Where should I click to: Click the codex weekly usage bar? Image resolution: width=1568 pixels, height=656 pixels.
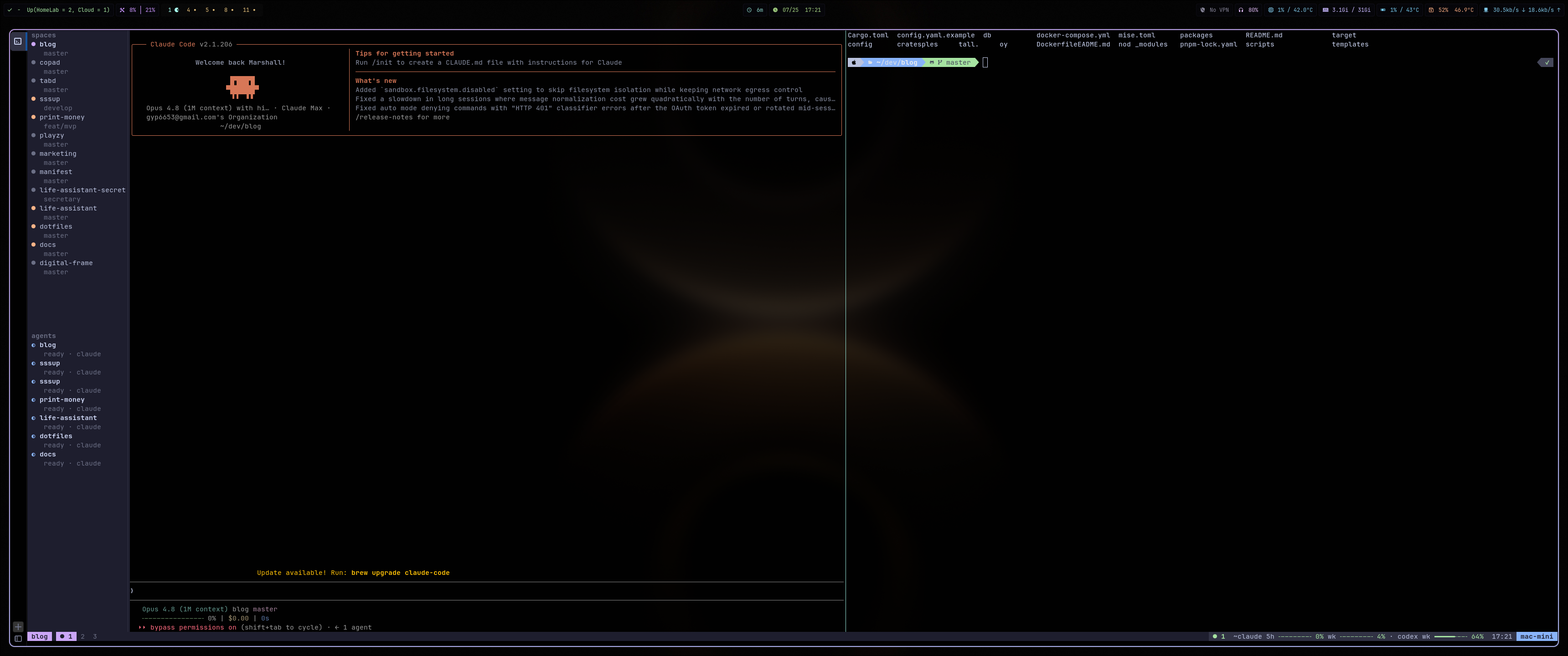(x=1450, y=636)
